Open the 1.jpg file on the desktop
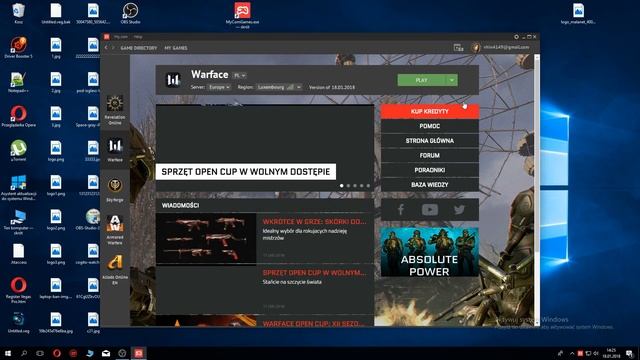 click(x=56, y=47)
